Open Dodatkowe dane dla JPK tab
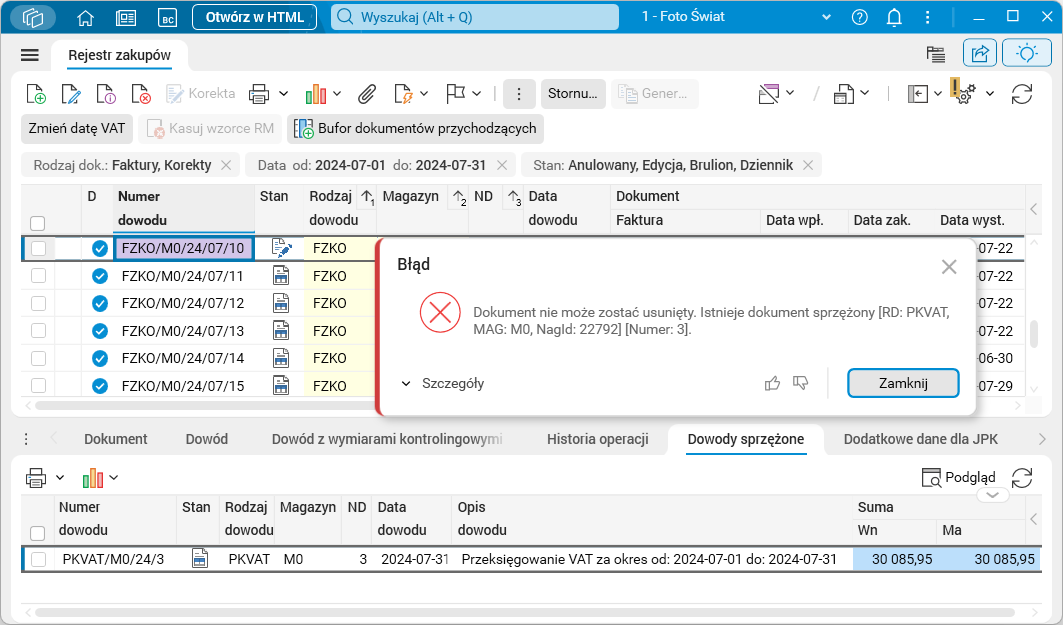This screenshot has width=1063, height=625. click(921, 439)
